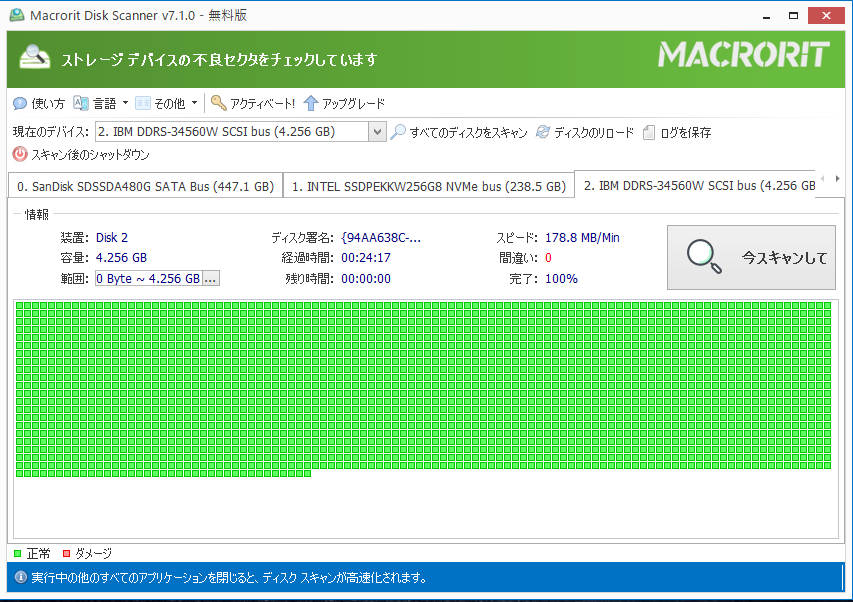
Task: Click the info icon in status bar
Action: pos(20,577)
